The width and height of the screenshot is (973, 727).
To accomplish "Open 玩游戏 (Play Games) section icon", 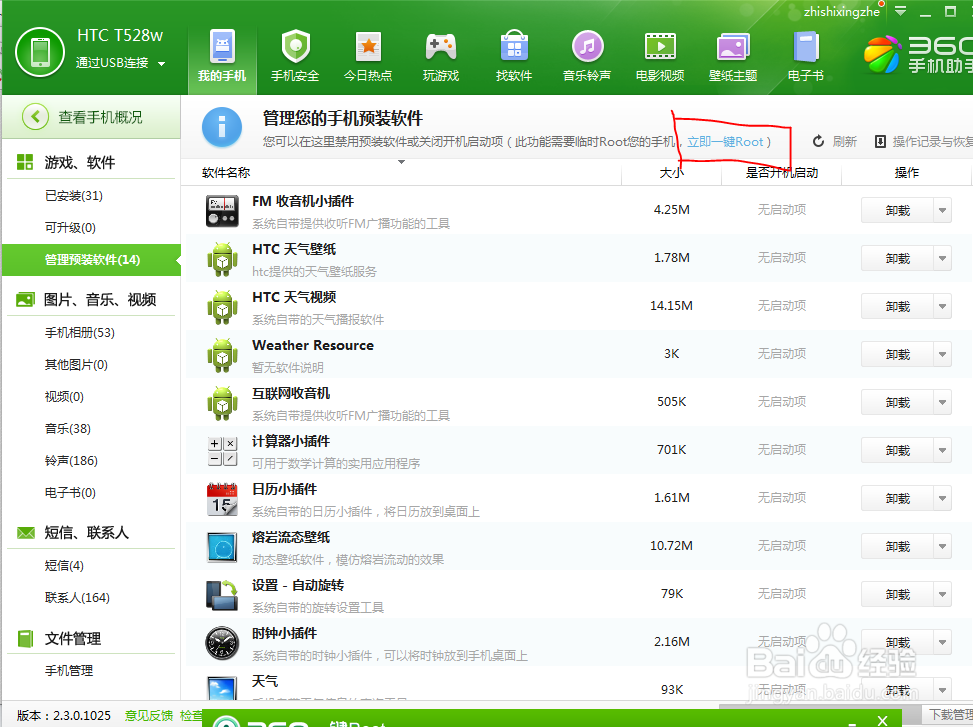I will (x=440, y=52).
